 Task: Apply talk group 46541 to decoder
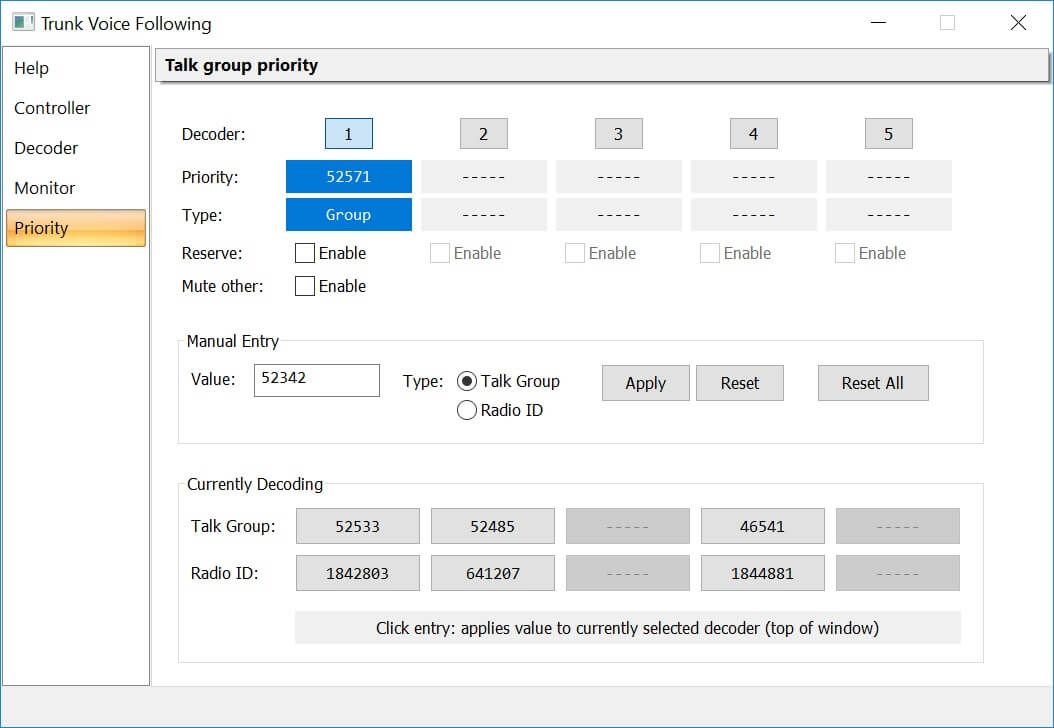point(762,526)
